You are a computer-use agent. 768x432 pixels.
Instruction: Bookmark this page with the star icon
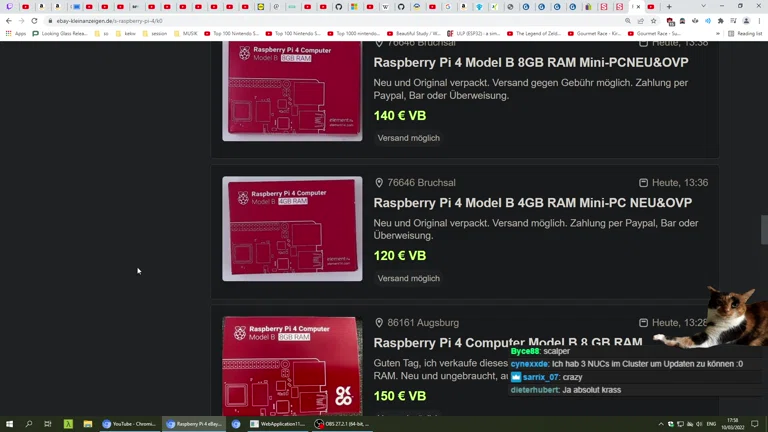tap(653, 21)
